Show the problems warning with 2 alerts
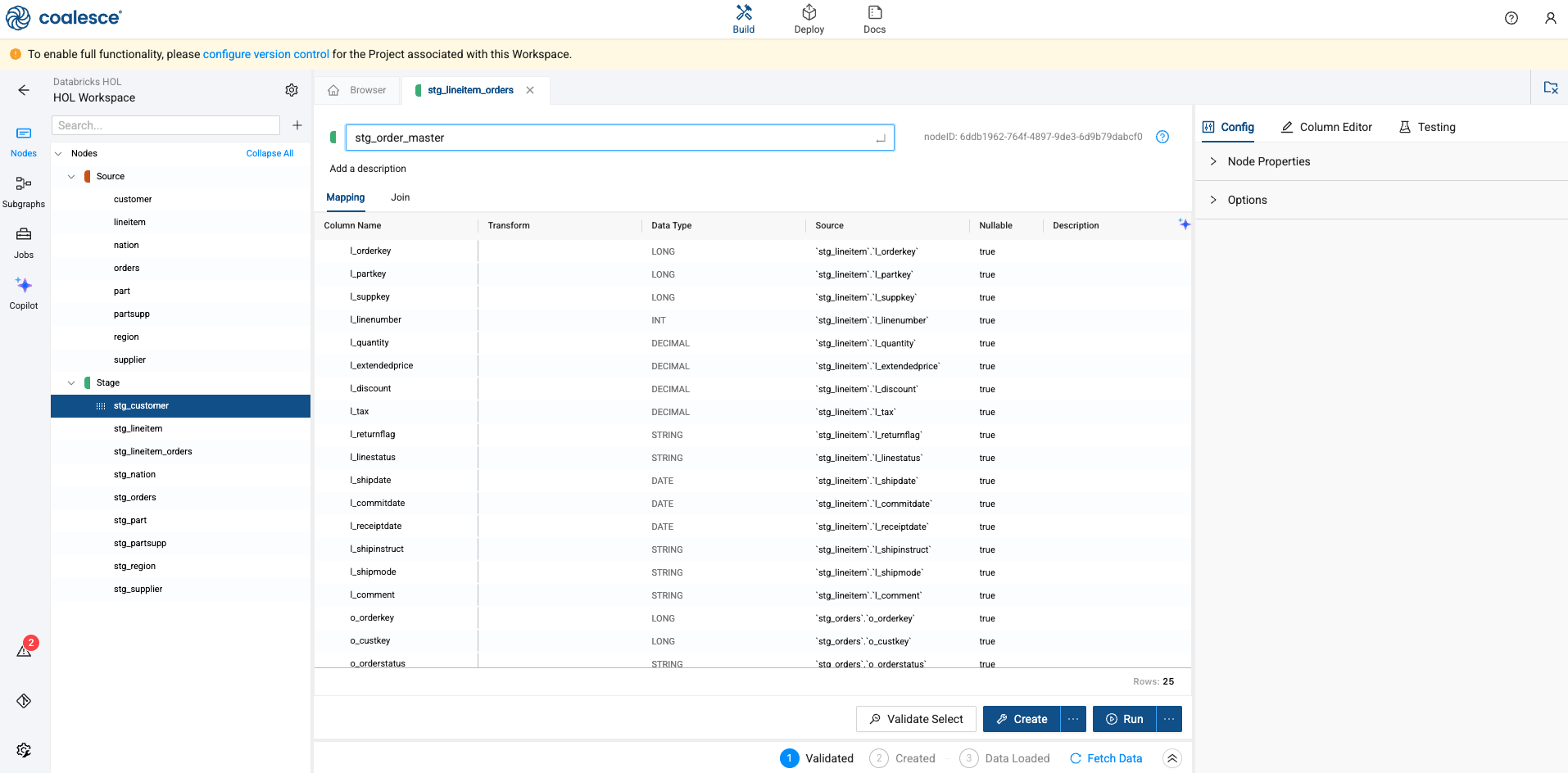1568x773 pixels. (25, 650)
